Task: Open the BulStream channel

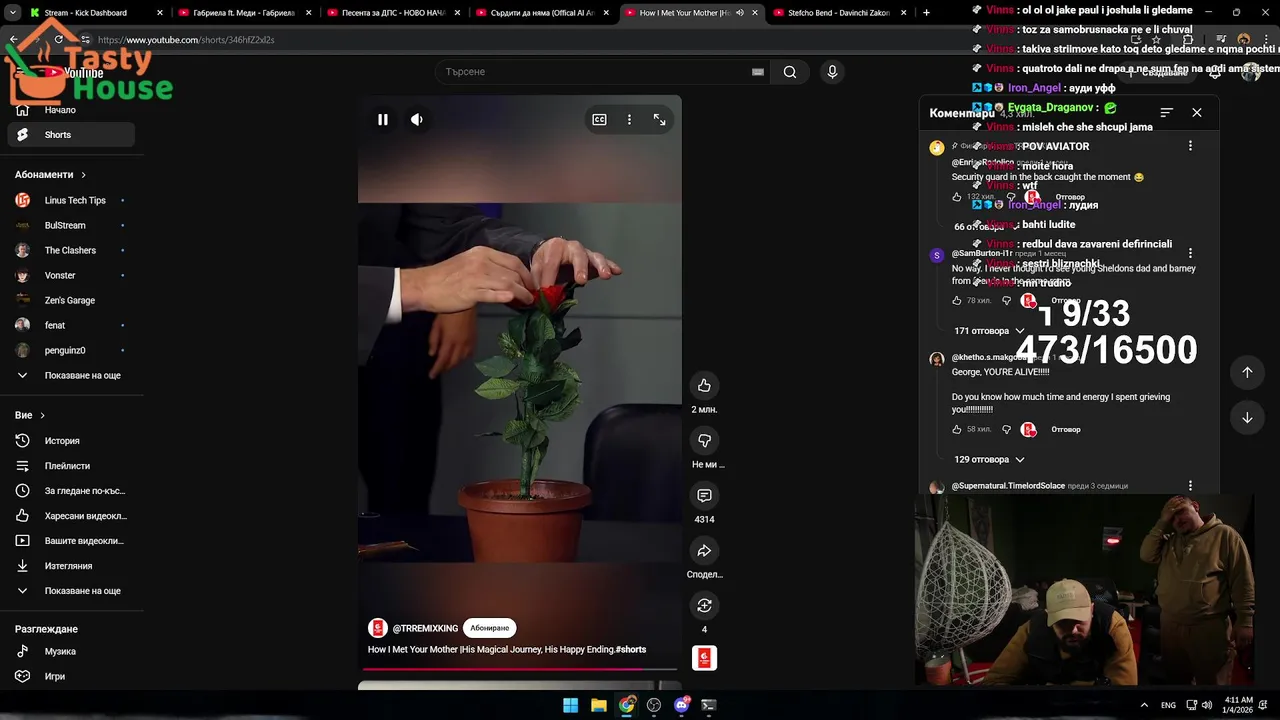Action: 70,225
